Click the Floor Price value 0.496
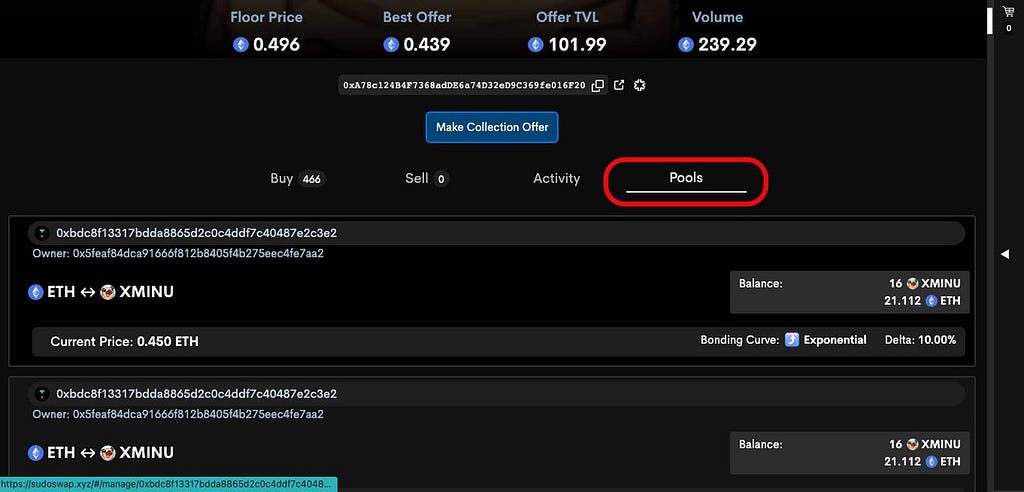Screen dimensions: 1024x492 pos(276,44)
